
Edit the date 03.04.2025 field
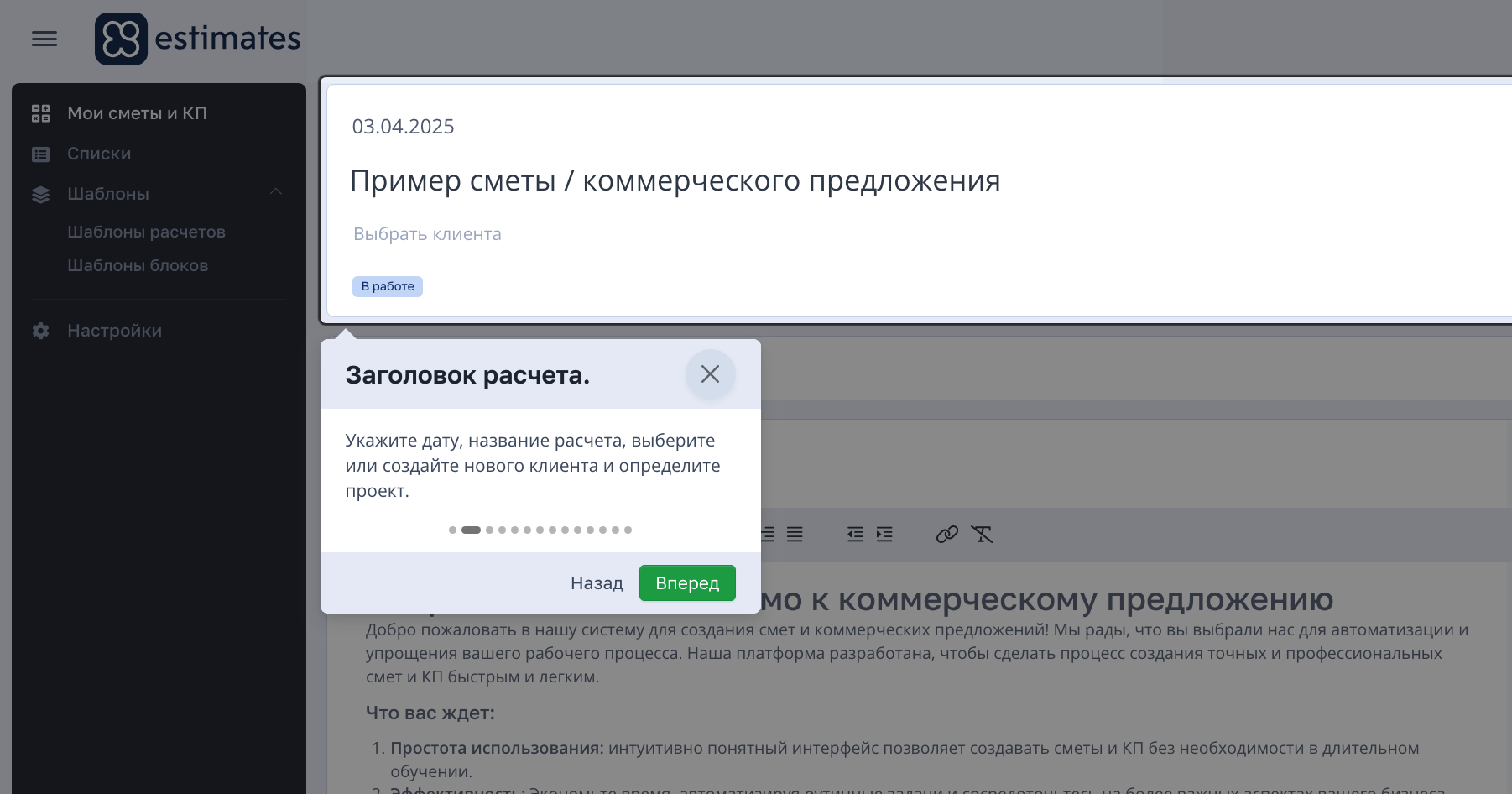coord(403,126)
